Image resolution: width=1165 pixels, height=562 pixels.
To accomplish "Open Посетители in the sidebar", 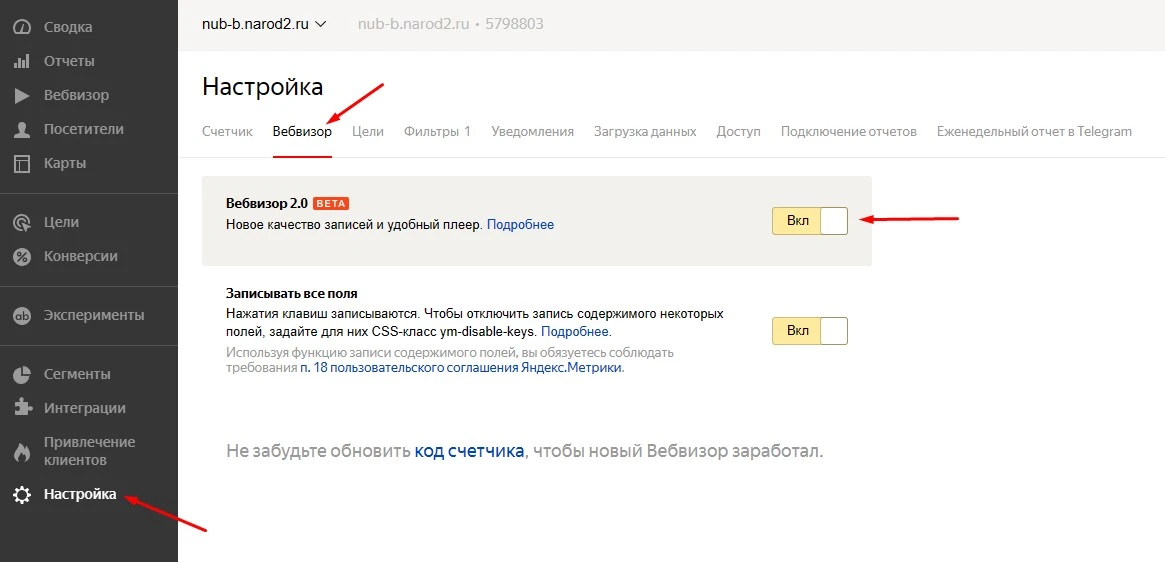I will tap(84, 129).
